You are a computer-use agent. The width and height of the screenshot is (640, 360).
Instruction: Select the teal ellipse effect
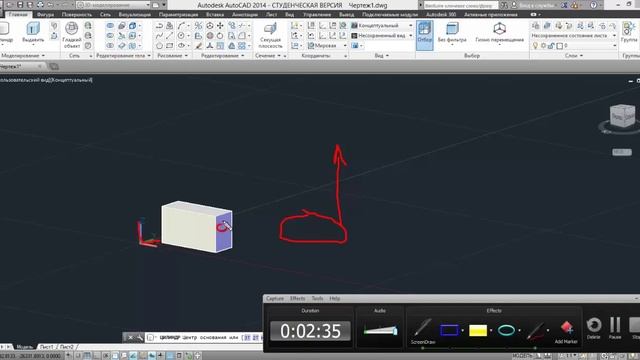(x=506, y=330)
